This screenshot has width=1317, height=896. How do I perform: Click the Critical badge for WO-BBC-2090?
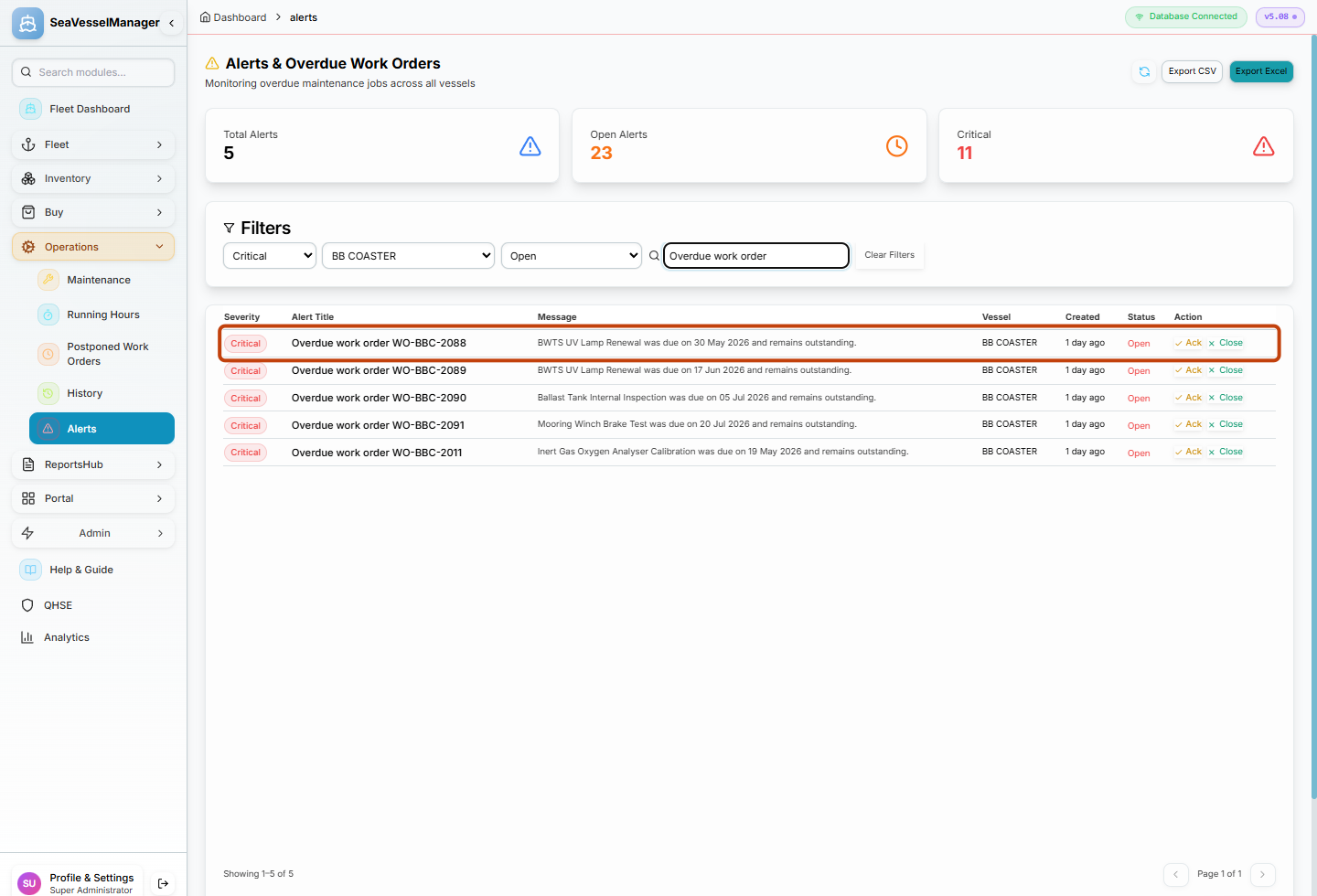pyautogui.click(x=245, y=398)
